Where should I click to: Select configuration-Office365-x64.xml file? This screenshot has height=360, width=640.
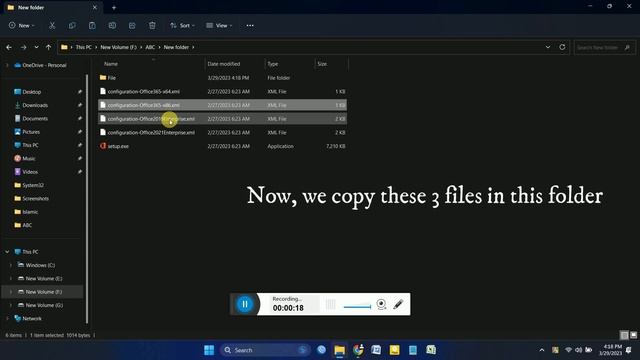[x=222, y=91]
